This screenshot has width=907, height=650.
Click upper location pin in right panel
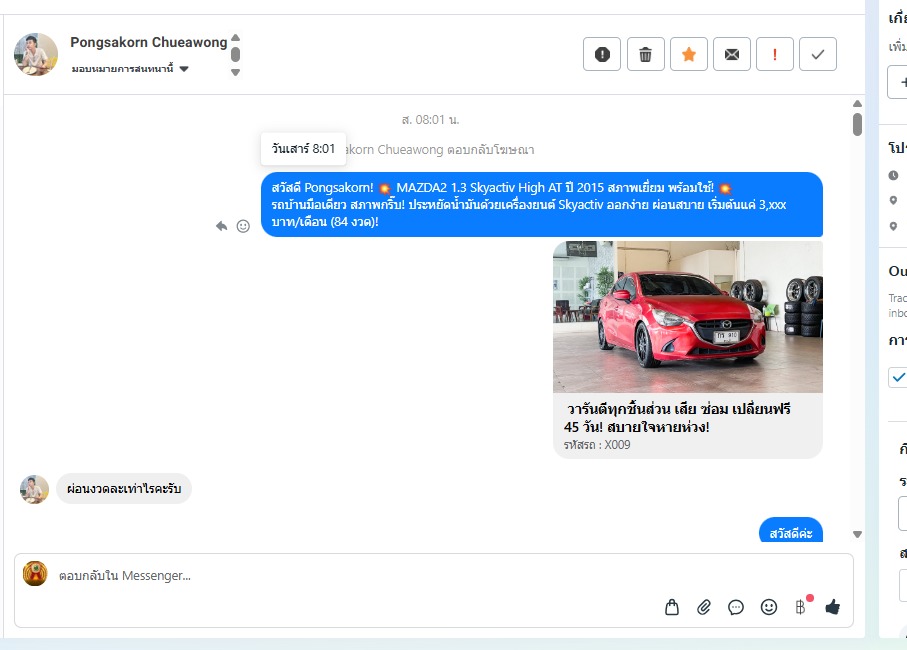point(894,200)
